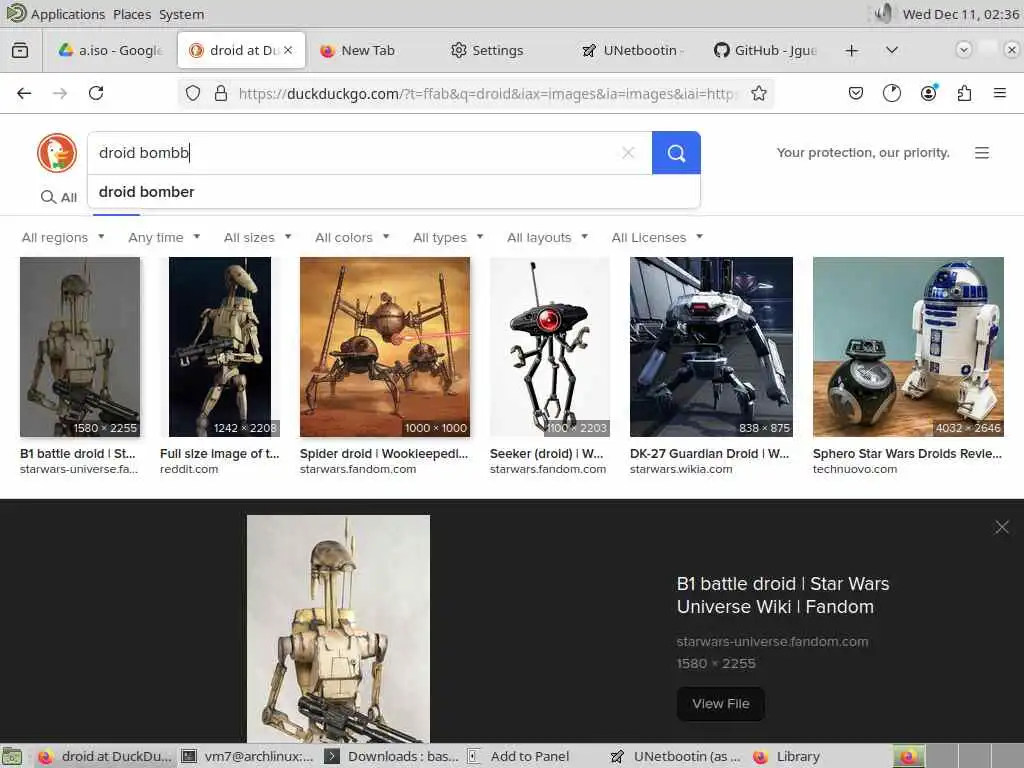Open the DuckDuckGo side menu icon
The image size is (1024, 768).
point(982,153)
